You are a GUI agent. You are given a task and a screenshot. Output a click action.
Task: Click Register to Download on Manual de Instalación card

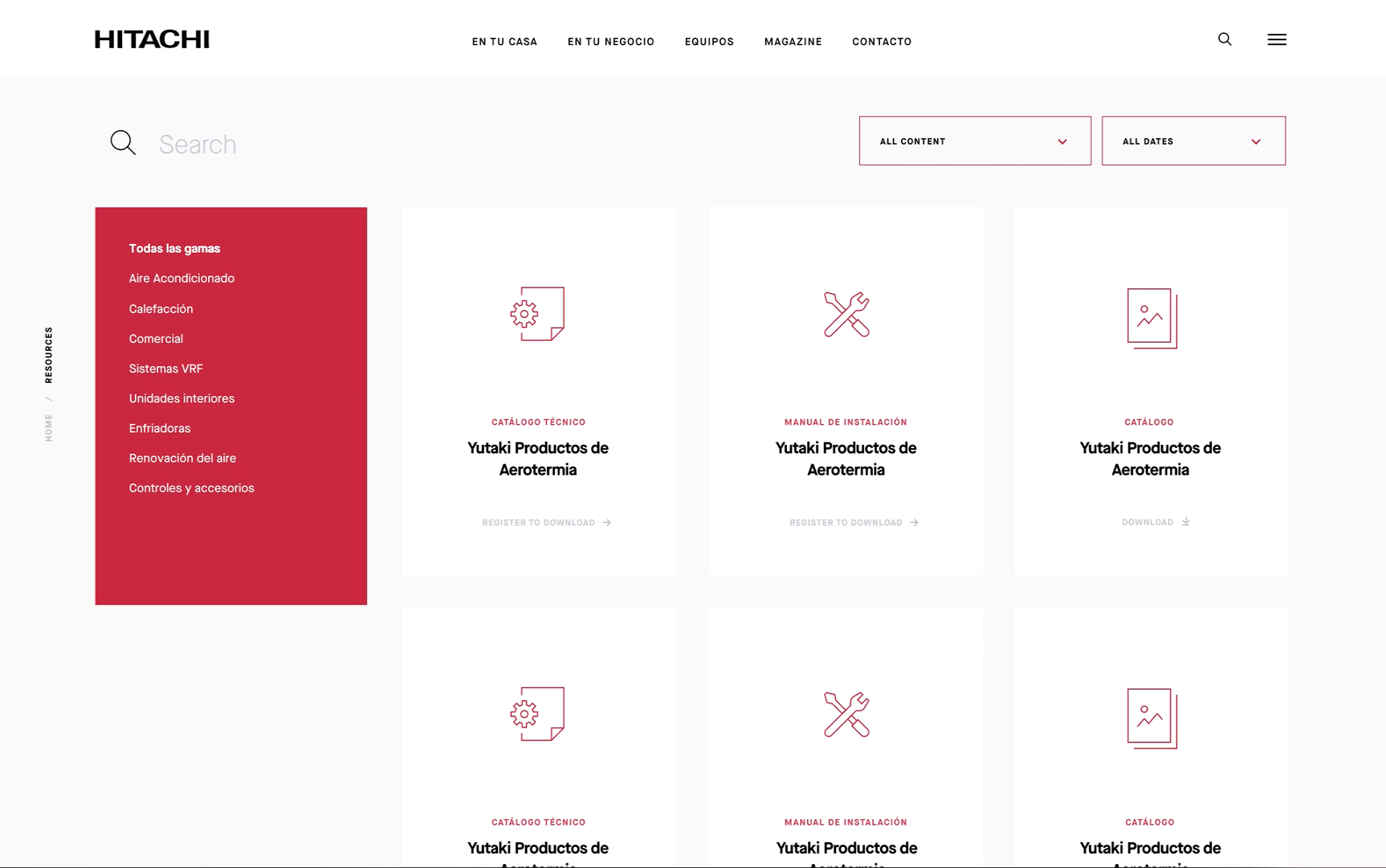tap(854, 523)
